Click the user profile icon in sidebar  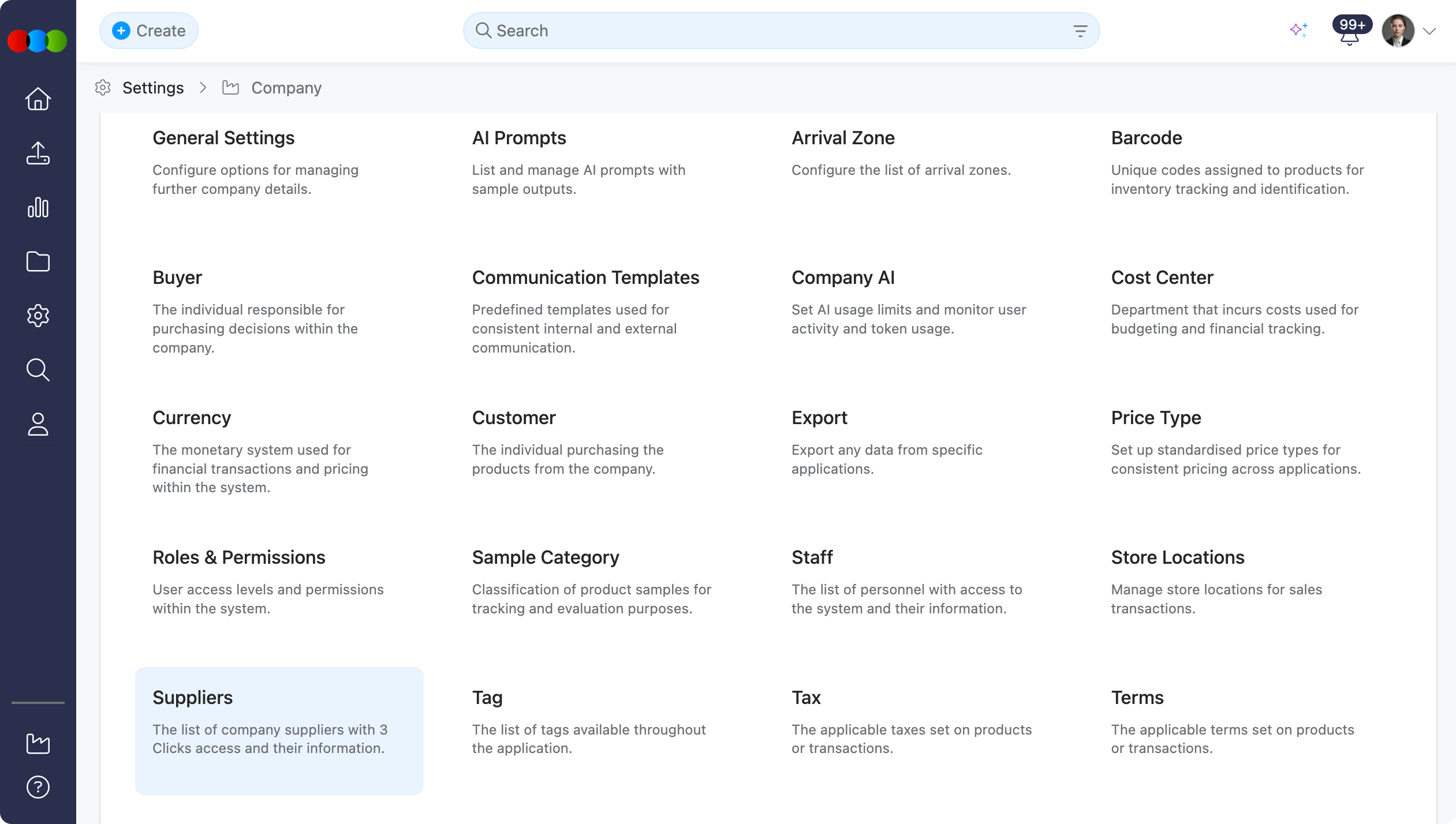38,424
